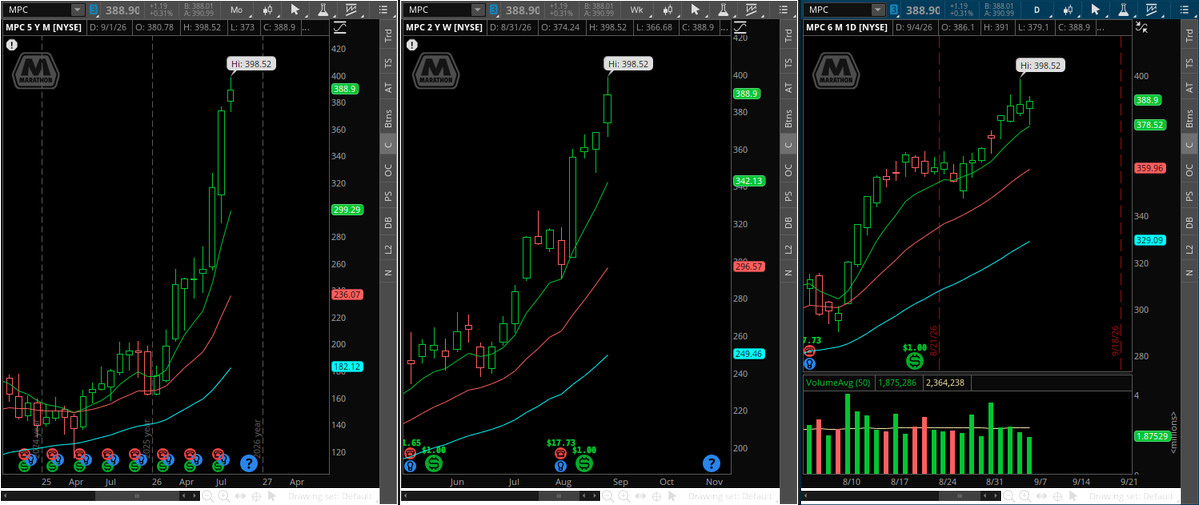Open patterns icon in weekly chart toolbar
The height and width of the screenshot is (505, 1199).
pos(751,10)
